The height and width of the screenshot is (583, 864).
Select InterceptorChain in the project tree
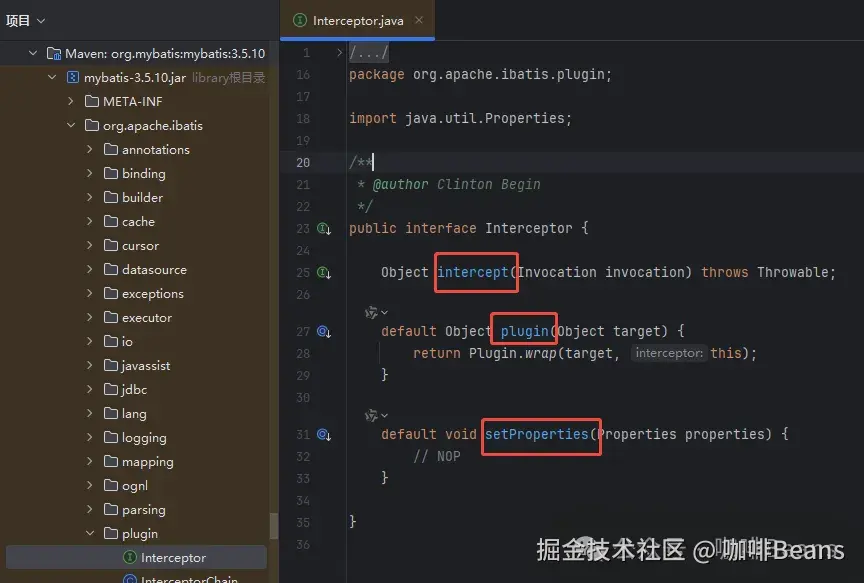[180, 578]
